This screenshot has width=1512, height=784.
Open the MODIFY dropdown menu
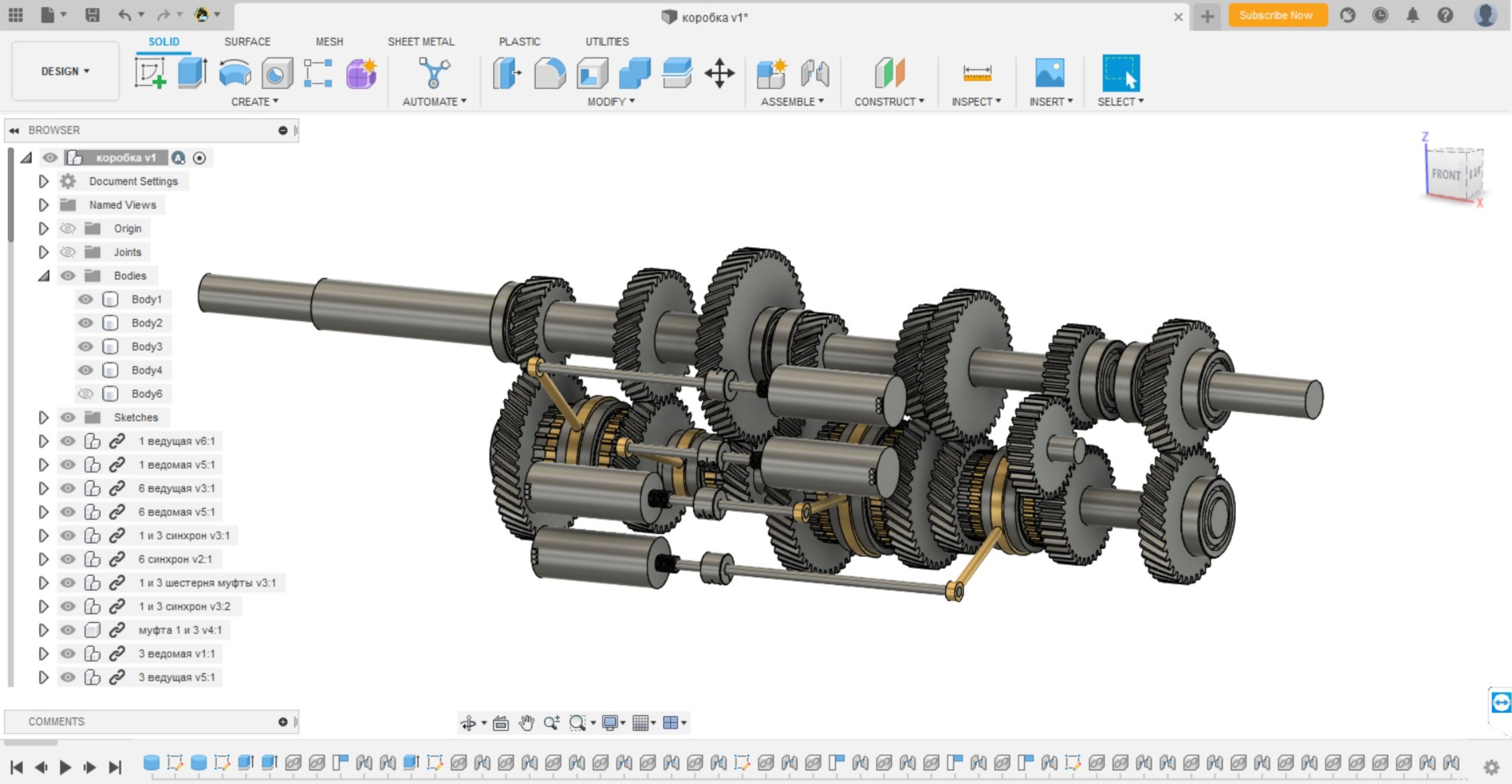pos(611,101)
